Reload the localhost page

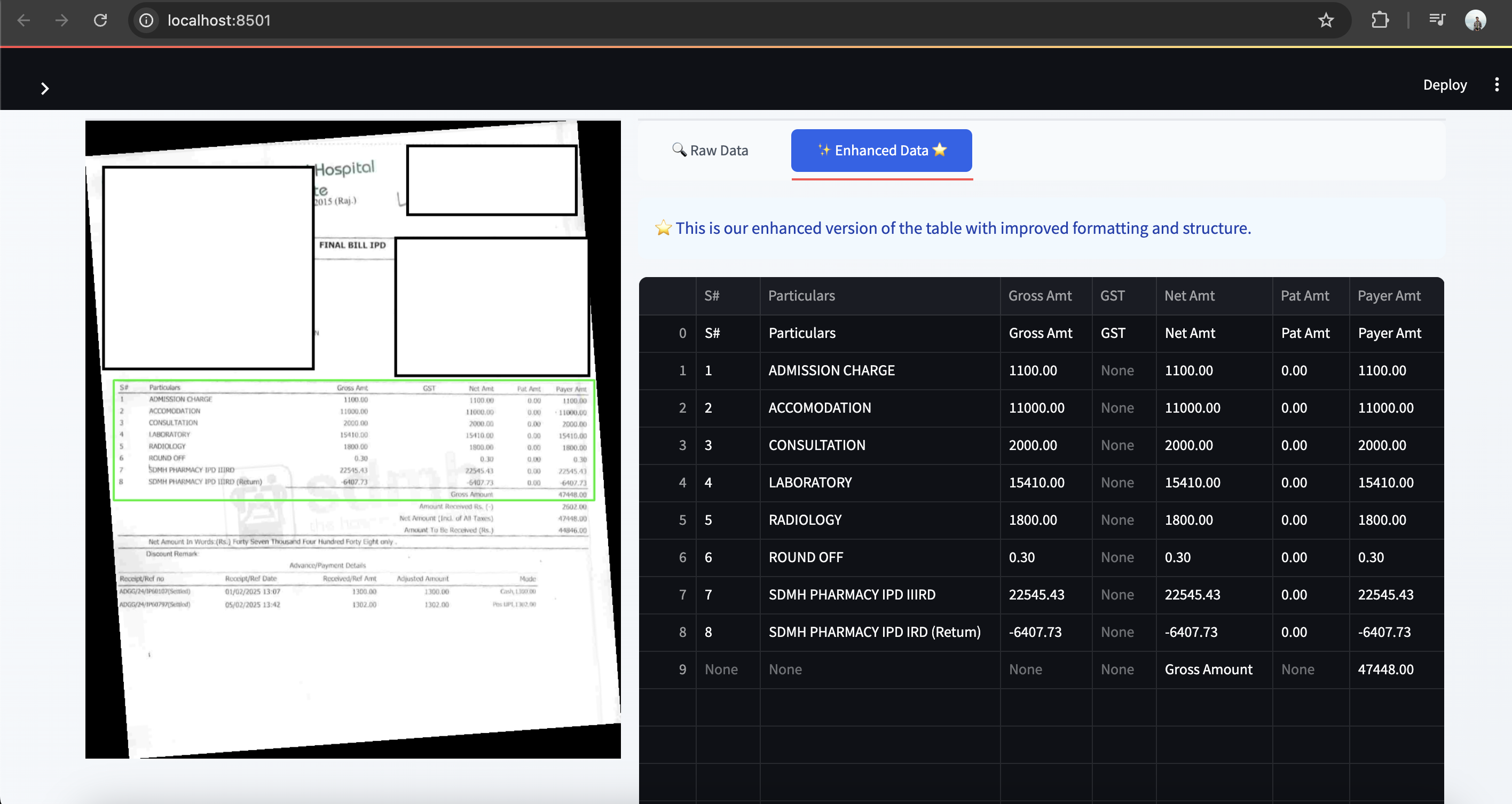(100, 20)
